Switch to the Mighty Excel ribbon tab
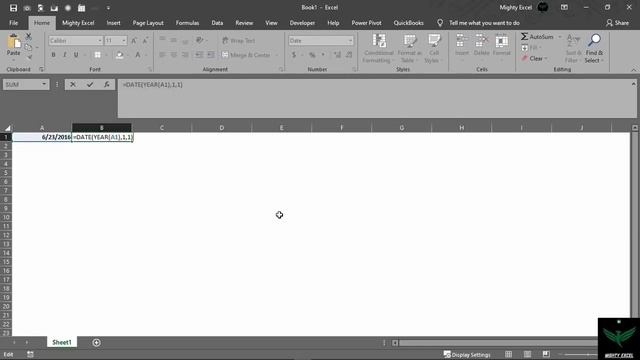Viewport: 640px width, 360px height. click(78, 23)
